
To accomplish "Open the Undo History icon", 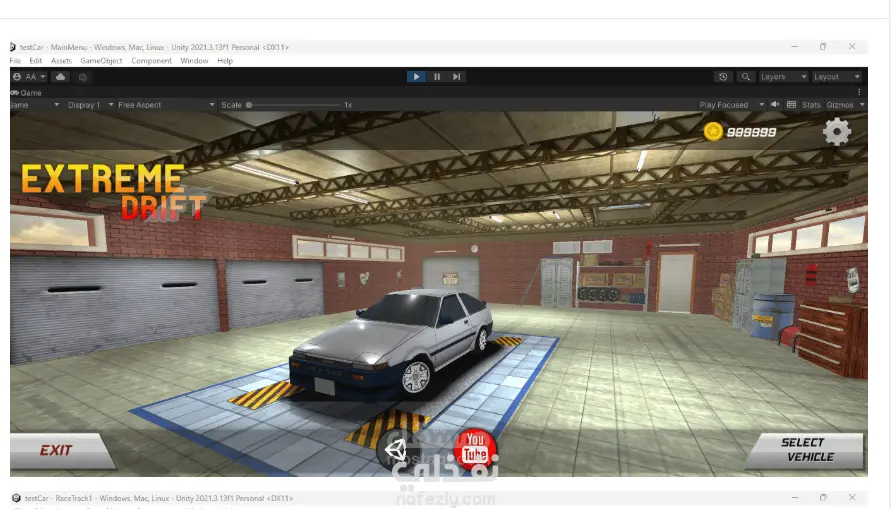I will coord(723,77).
